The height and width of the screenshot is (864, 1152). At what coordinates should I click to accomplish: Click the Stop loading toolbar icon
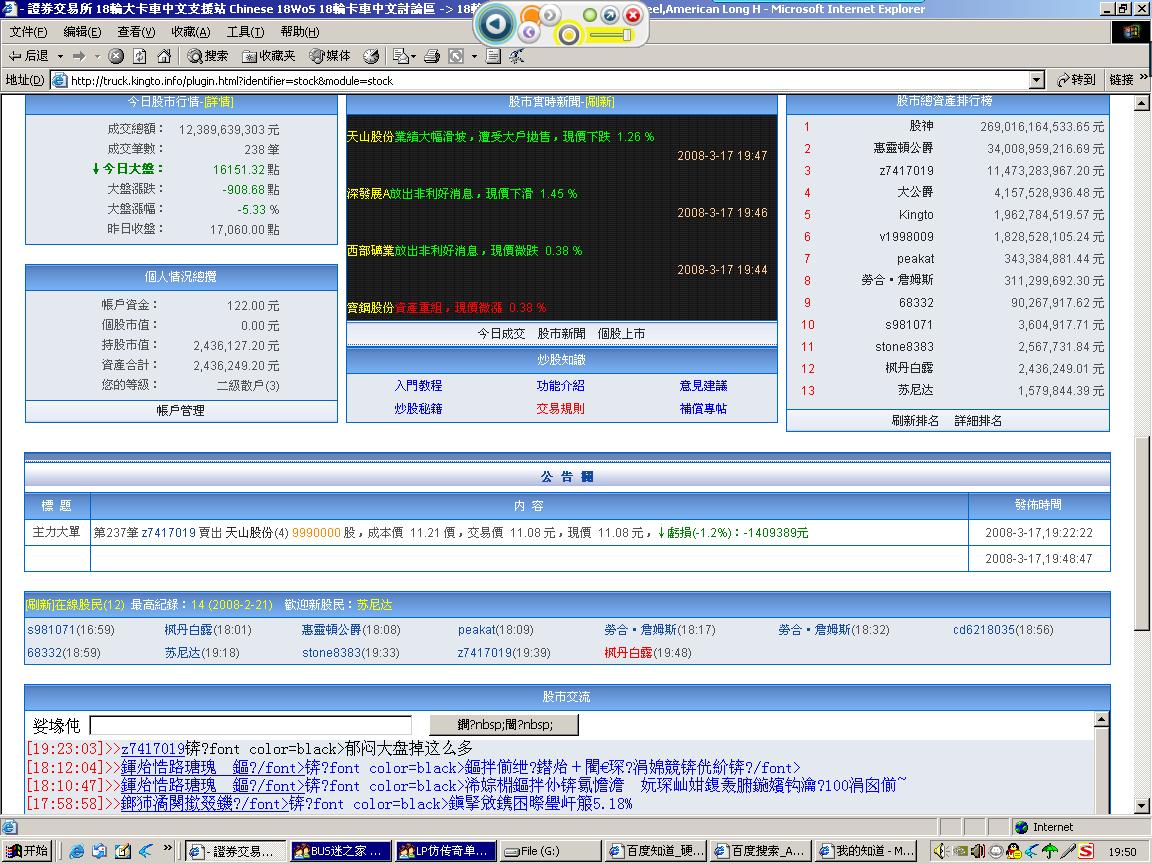pos(117,56)
